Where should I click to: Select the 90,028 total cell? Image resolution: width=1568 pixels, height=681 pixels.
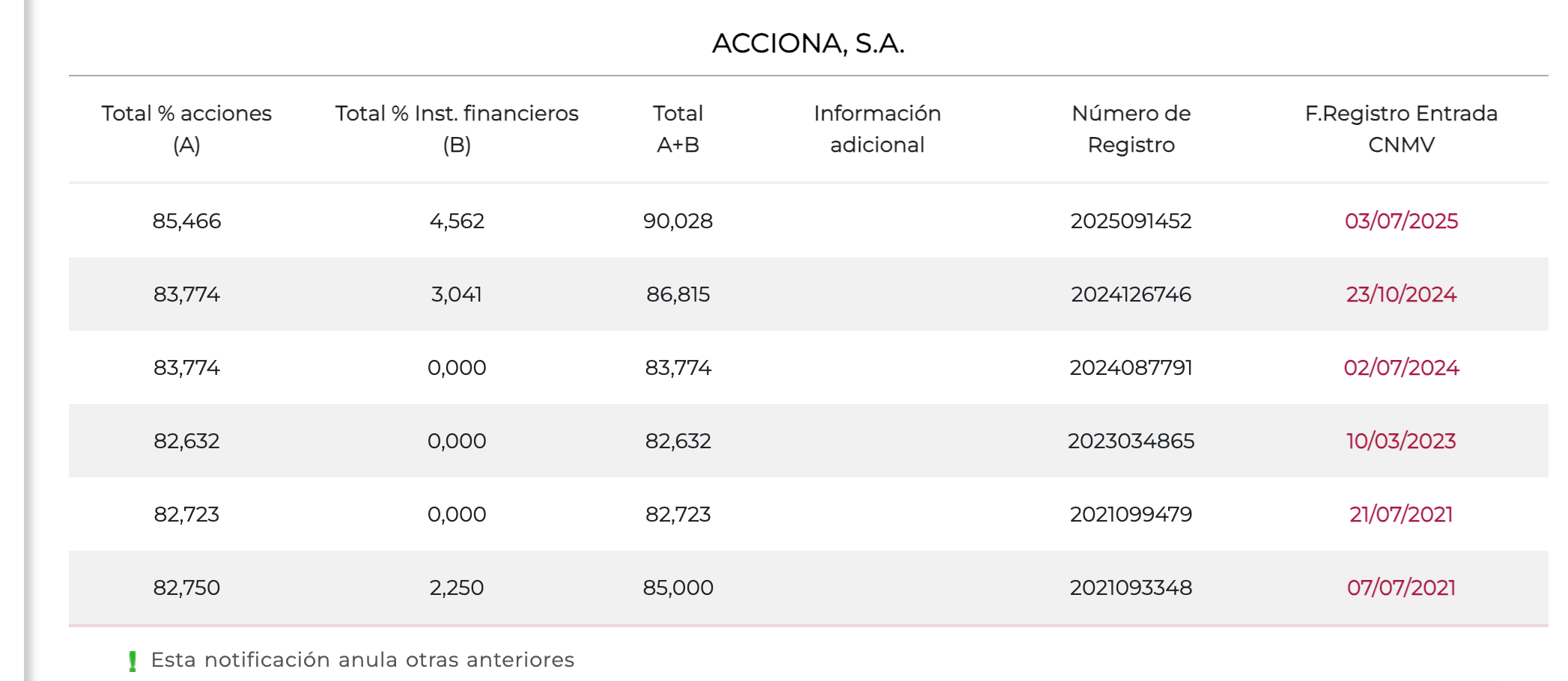[x=678, y=221]
